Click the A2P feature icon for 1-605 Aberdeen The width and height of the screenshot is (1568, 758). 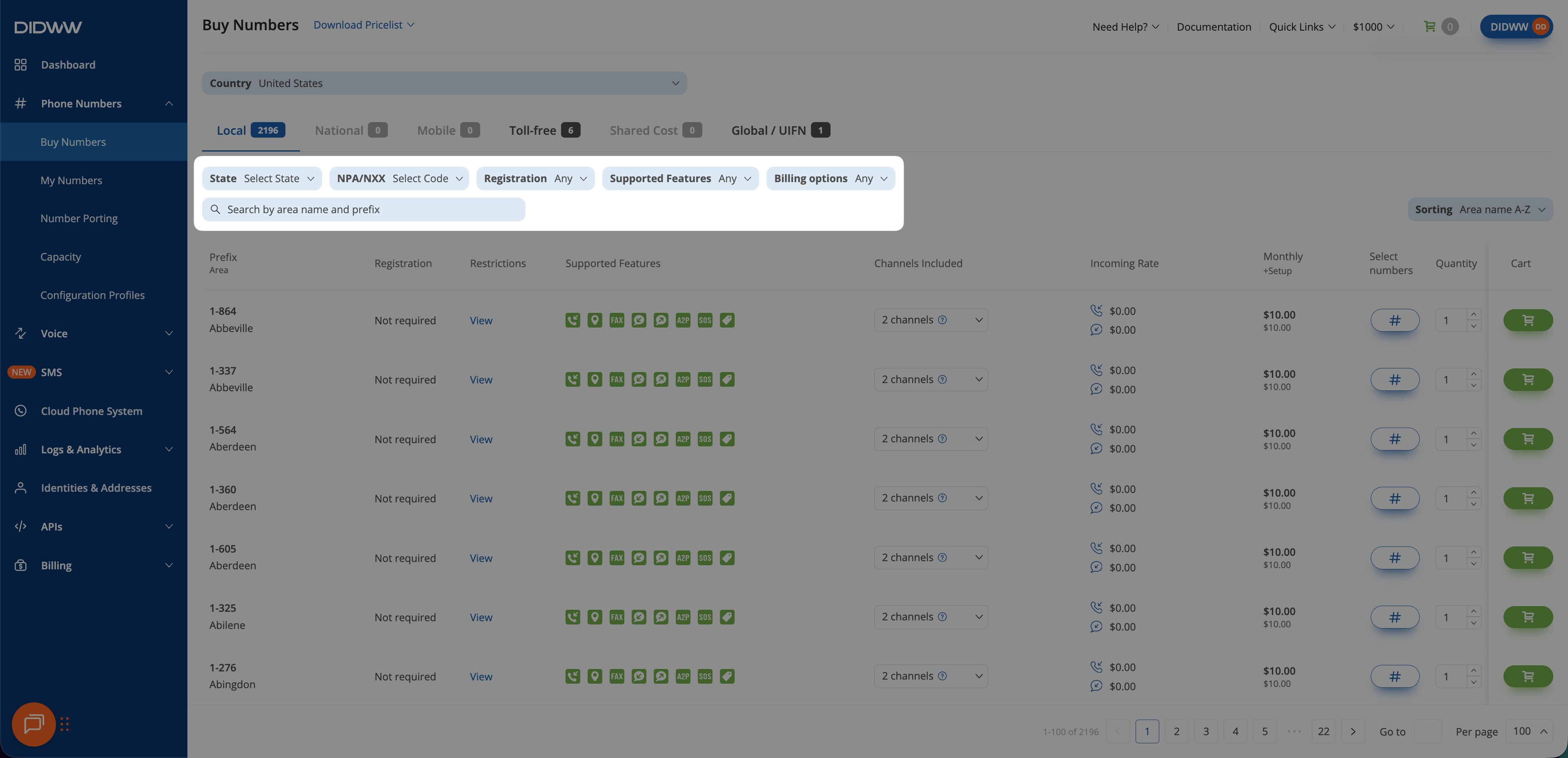[x=683, y=558]
